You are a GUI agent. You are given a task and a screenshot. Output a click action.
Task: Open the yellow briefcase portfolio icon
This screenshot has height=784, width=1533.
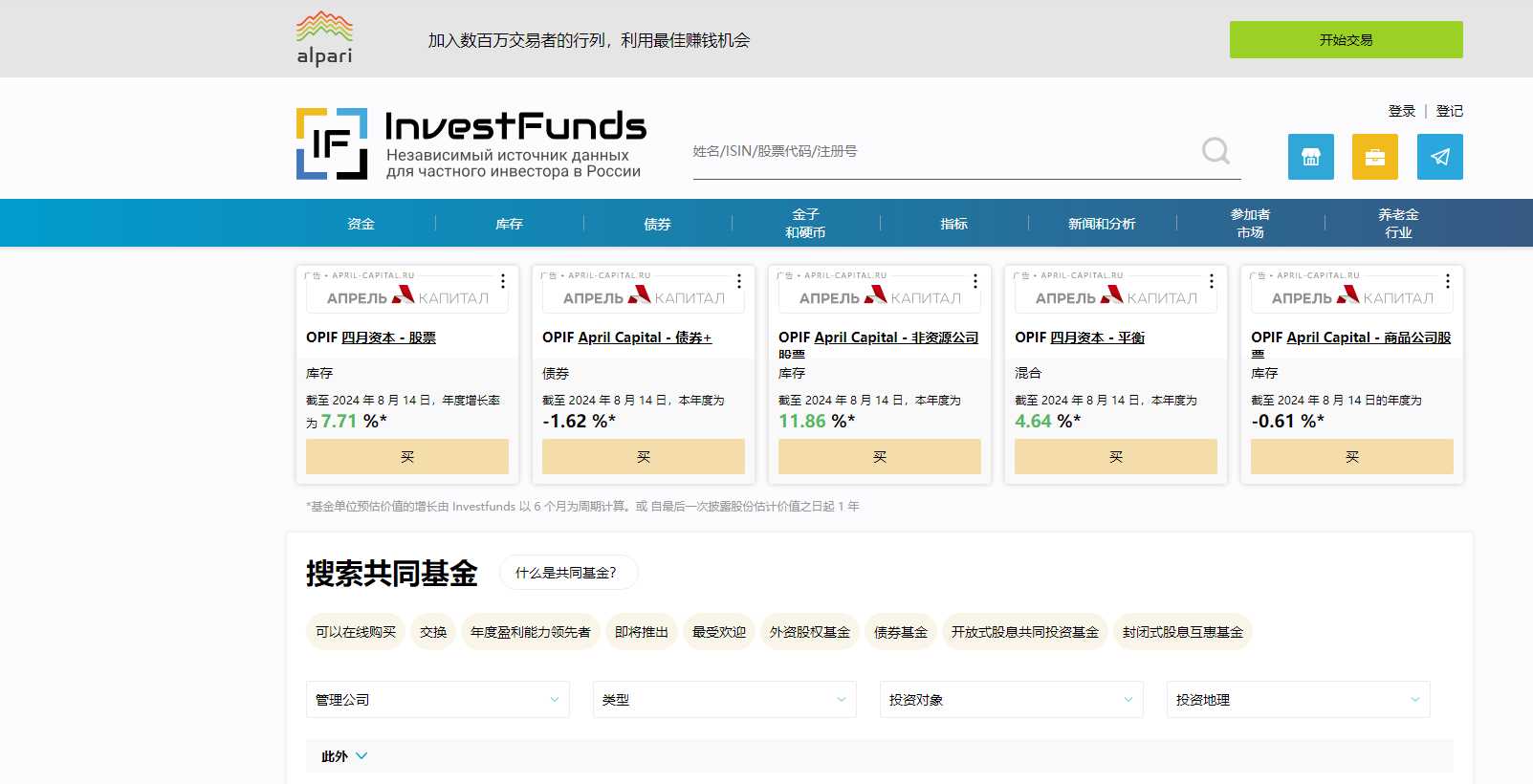point(1375,157)
